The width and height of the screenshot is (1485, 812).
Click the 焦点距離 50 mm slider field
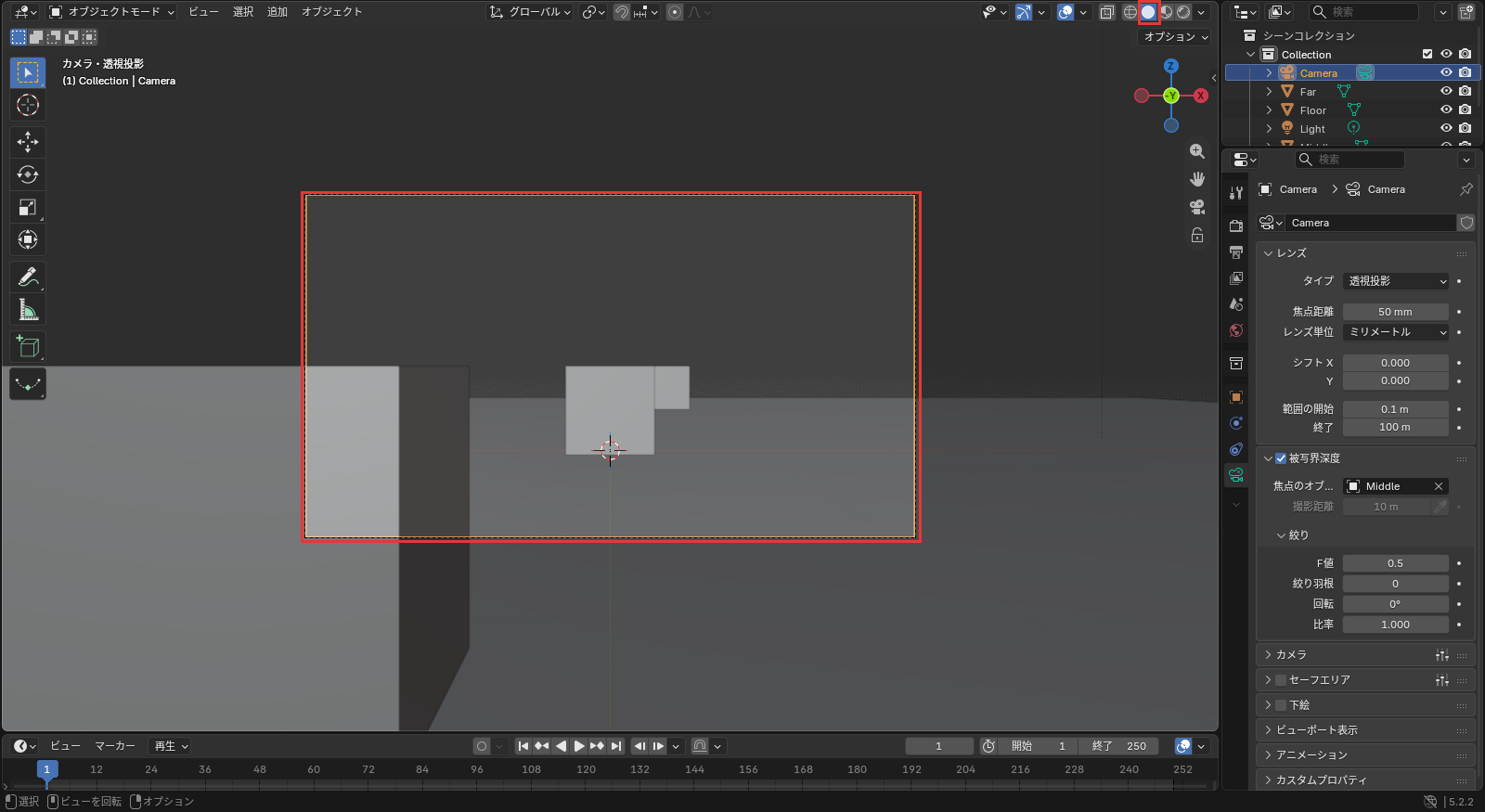1396,312
